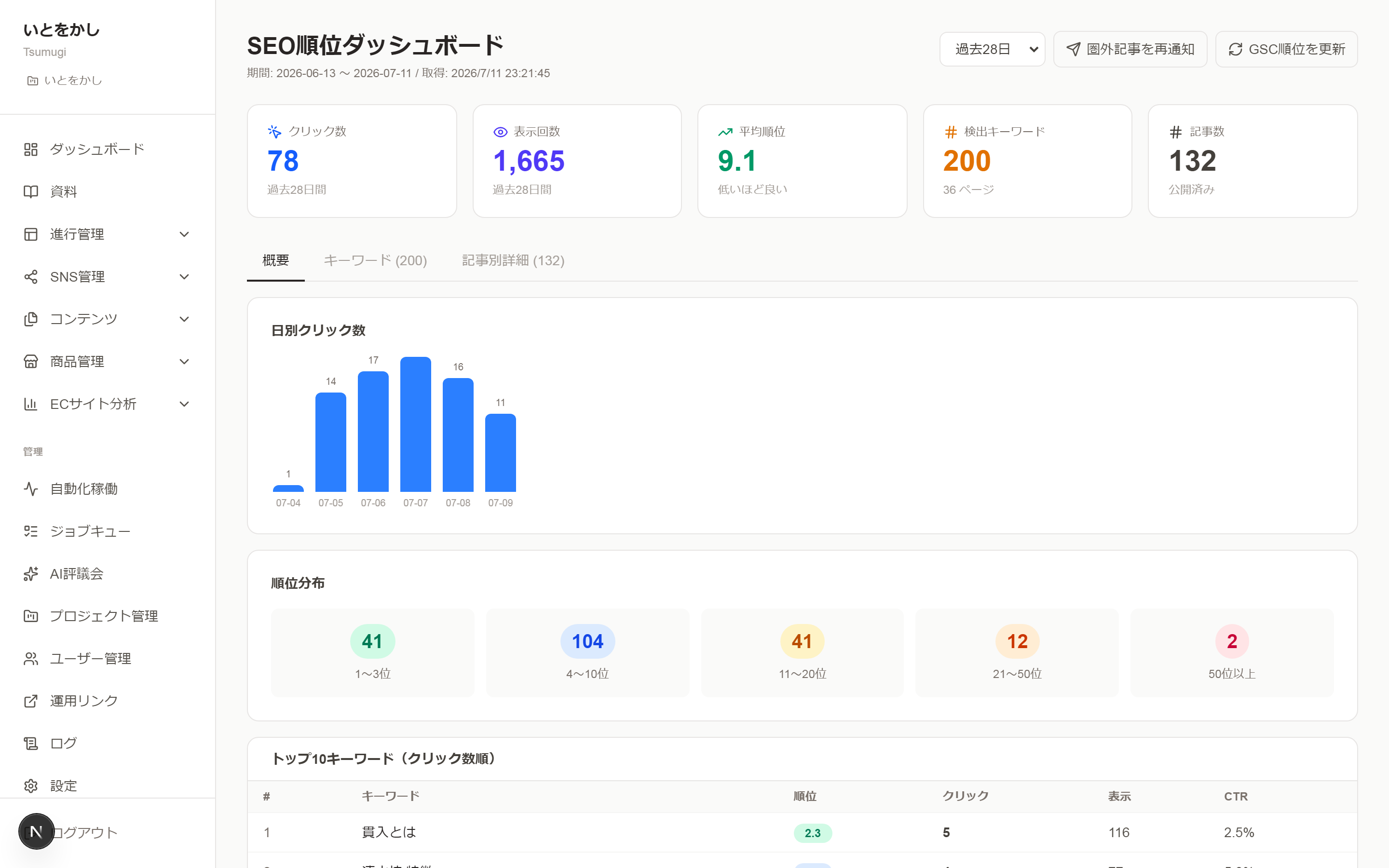Click the 07-06 bar with 17 clicks

[x=373, y=432]
